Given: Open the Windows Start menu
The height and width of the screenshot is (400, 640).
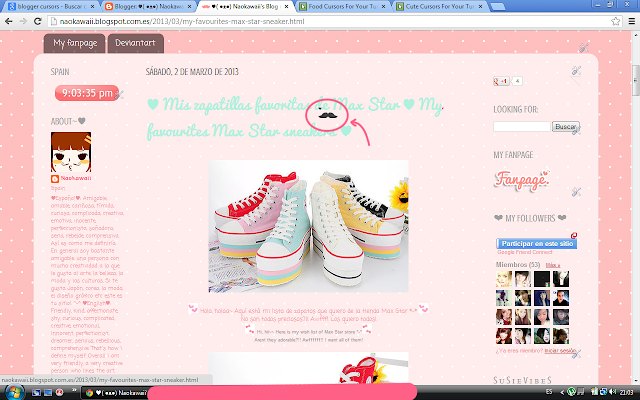Looking at the screenshot, I should 13,393.
